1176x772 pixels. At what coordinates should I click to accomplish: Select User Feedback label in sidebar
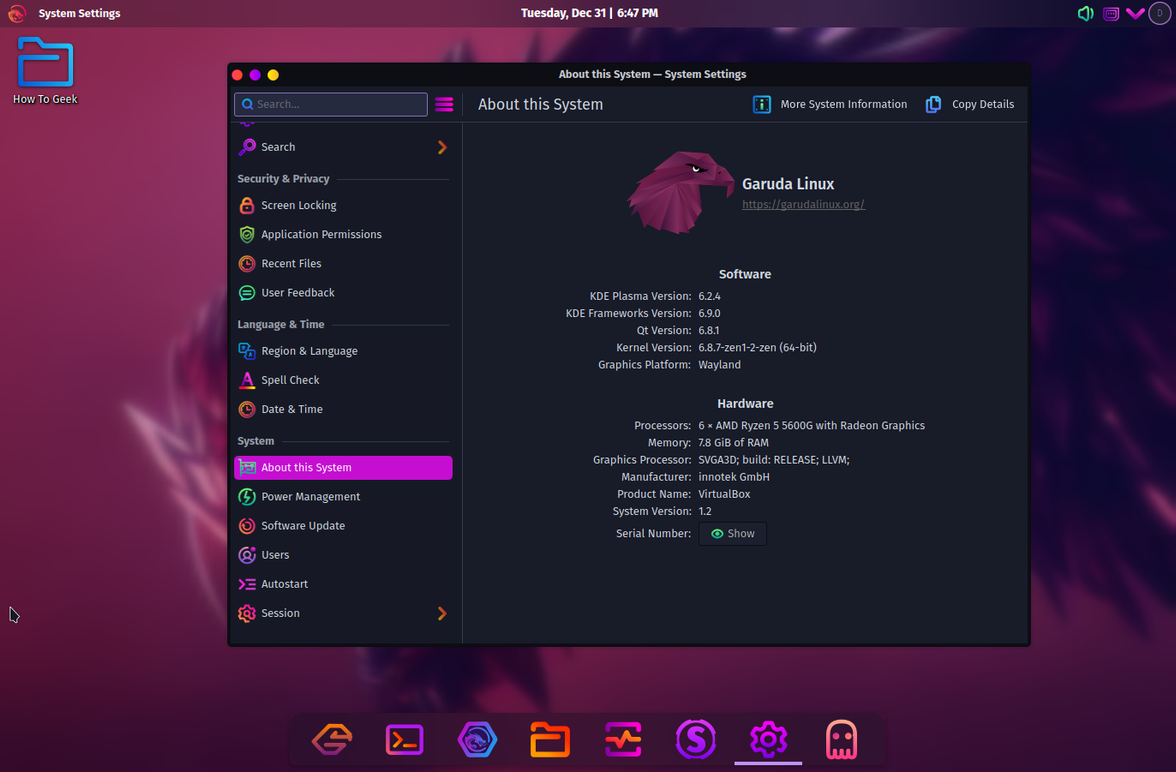pos(298,293)
